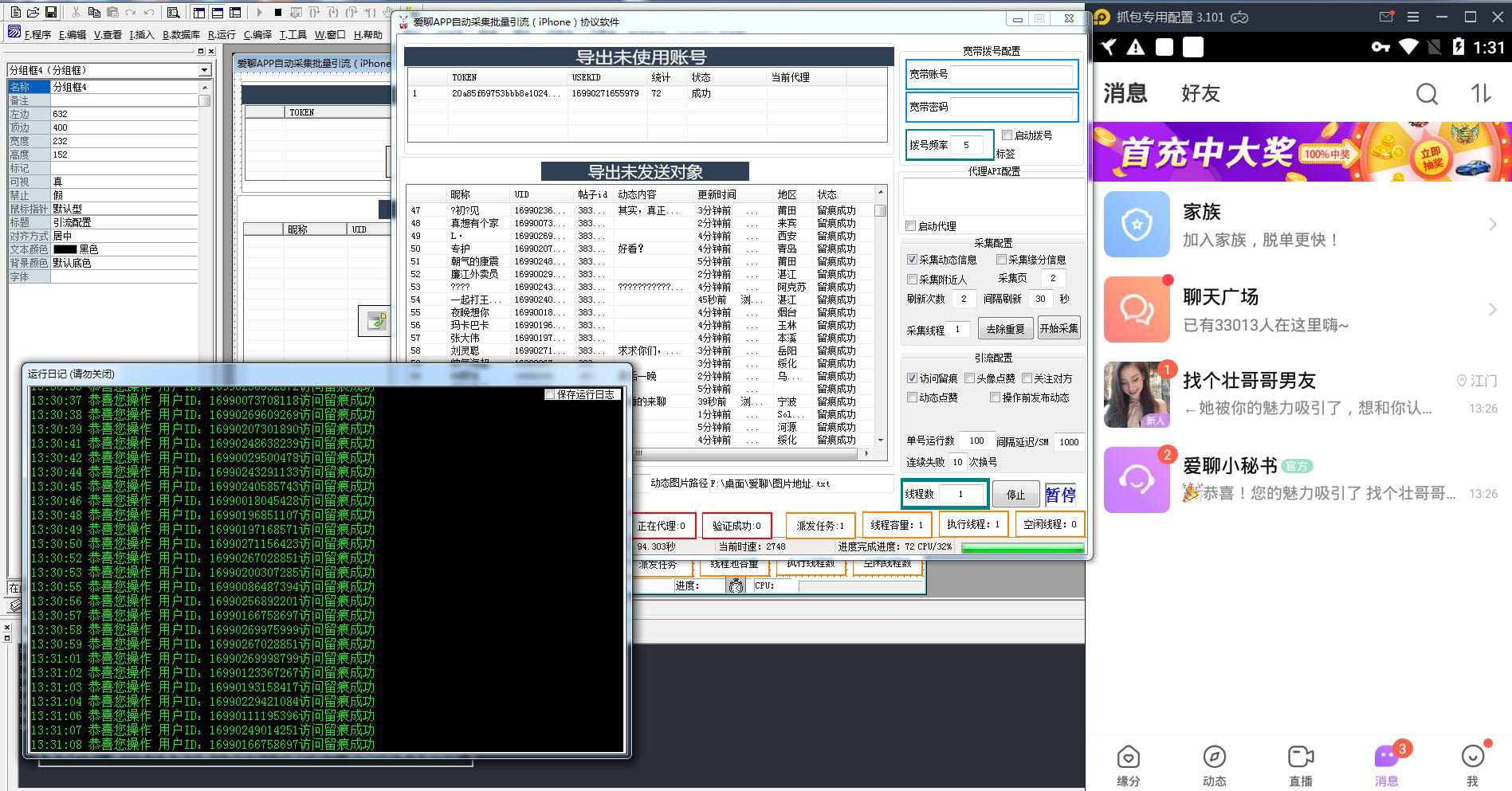Open the 爱聊小秘书 conversation

tap(1302, 480)
